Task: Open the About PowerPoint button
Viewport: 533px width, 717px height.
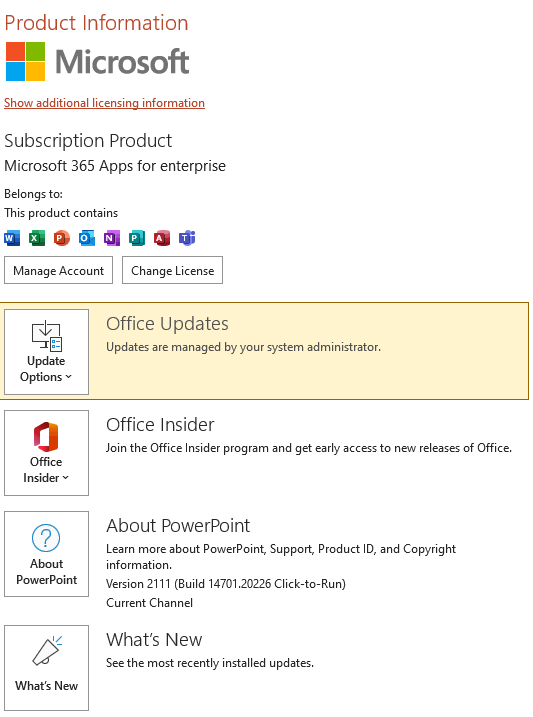Action: 46,554
